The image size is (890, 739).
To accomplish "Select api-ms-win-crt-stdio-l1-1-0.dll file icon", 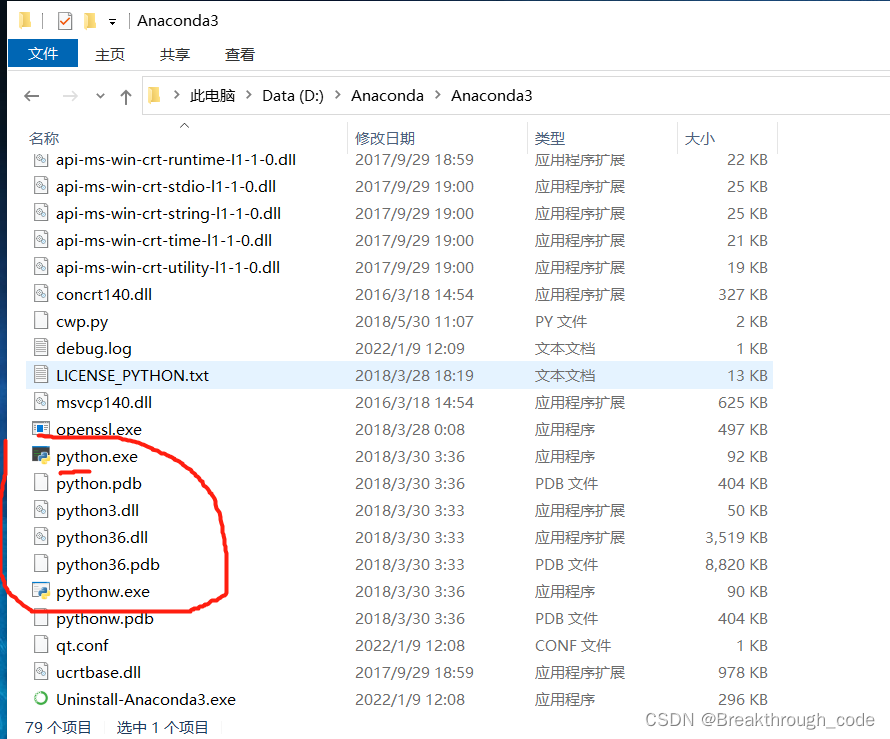I will pos(41,186).
